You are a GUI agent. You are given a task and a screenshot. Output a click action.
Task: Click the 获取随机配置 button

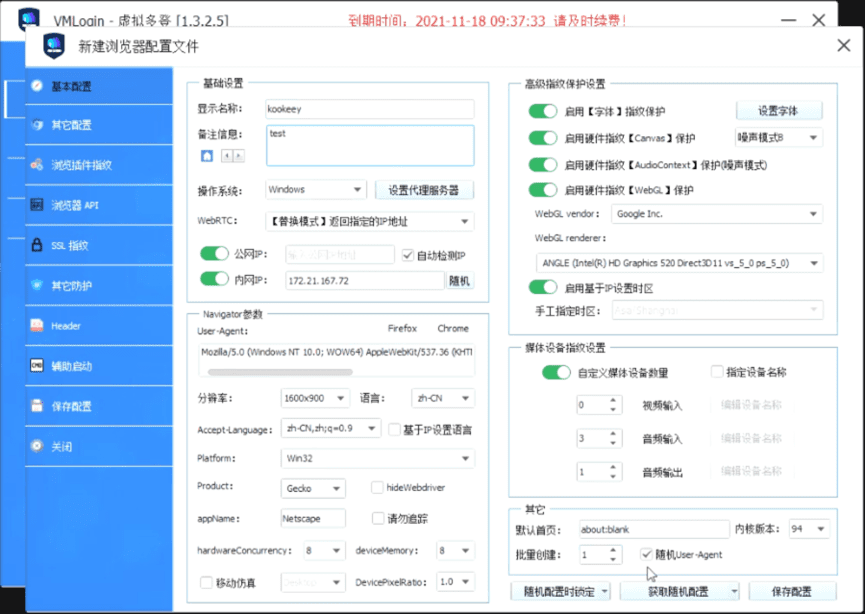pyautogui.click(x=679, y=591)
